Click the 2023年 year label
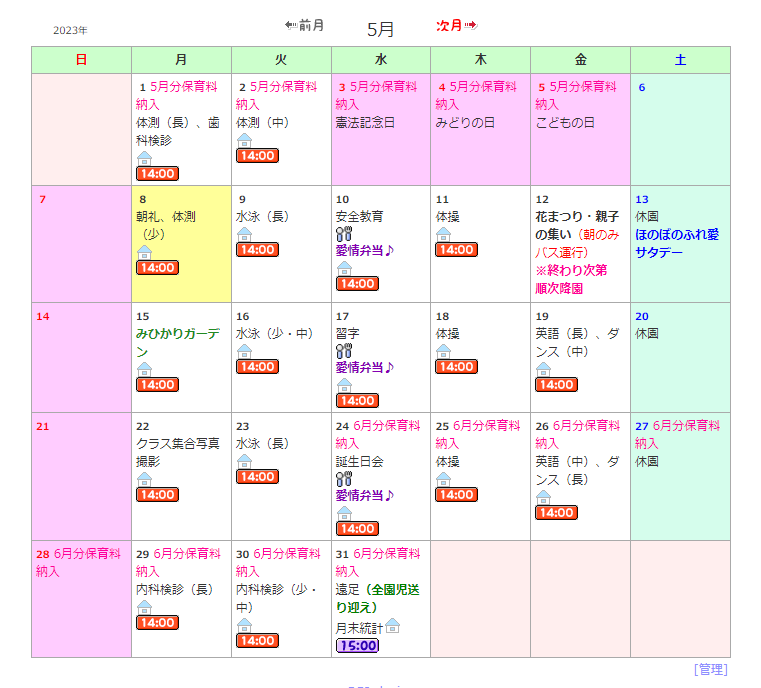761x688 pixels. (x=70, y=31)
